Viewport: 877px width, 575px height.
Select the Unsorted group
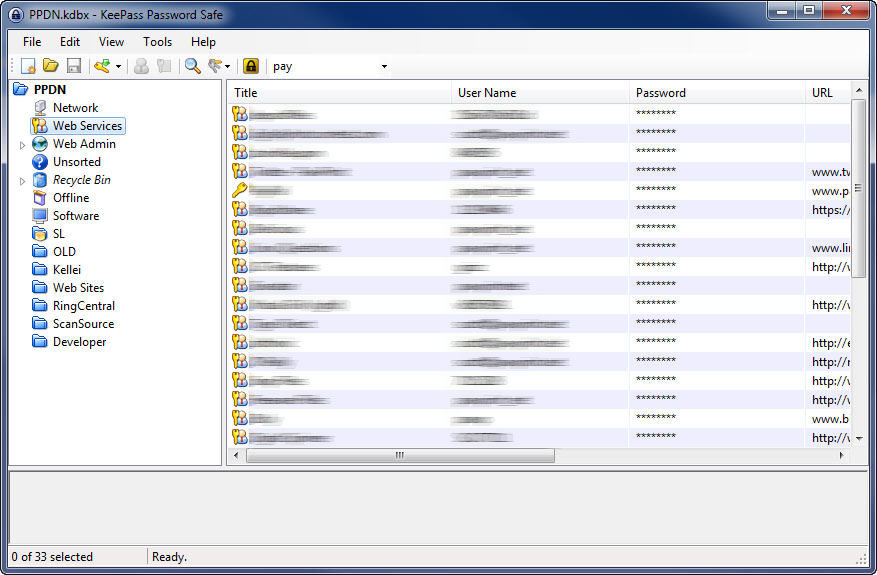(77, 162)
